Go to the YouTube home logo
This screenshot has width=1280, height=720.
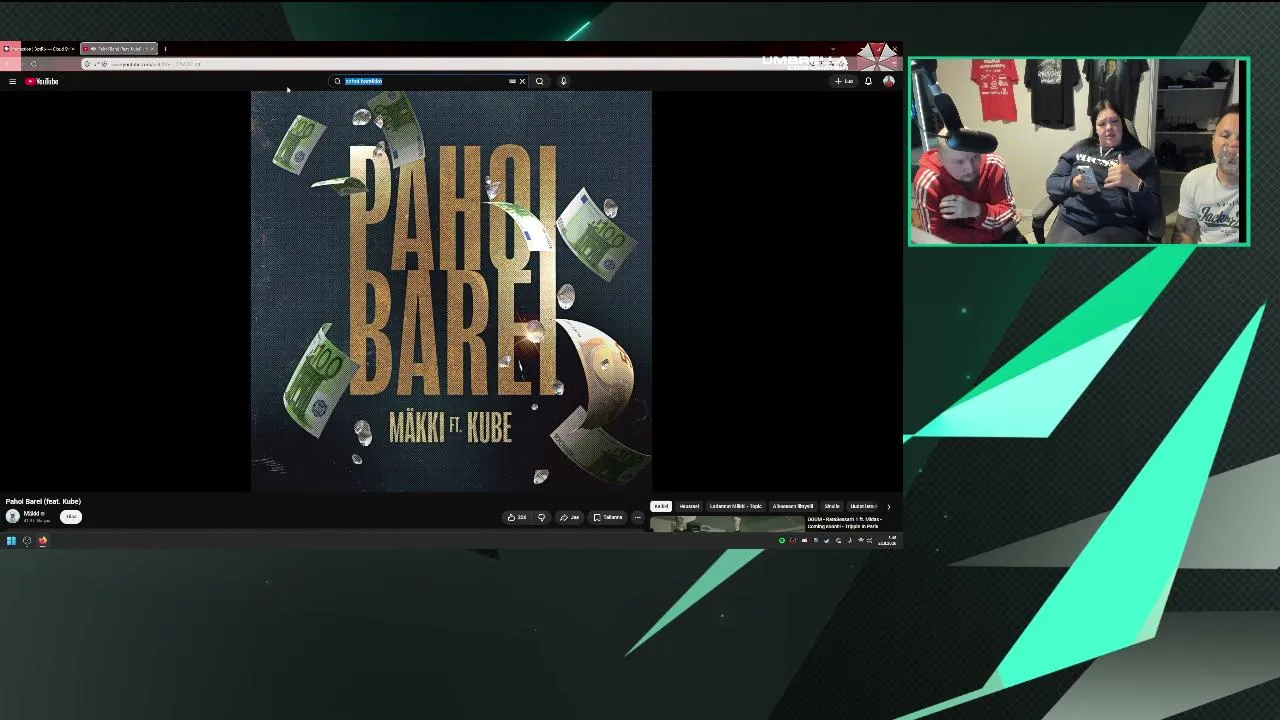[42, 81]
